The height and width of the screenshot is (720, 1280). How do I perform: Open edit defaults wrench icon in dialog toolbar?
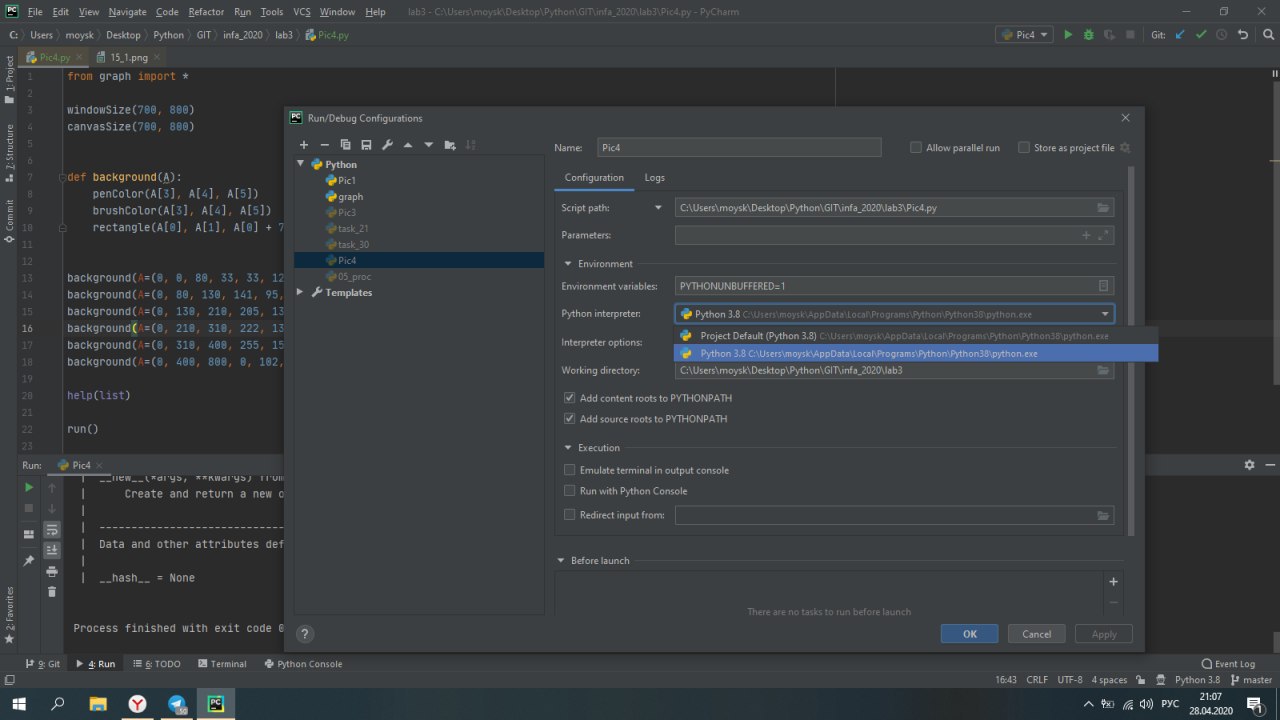[387, 145]
